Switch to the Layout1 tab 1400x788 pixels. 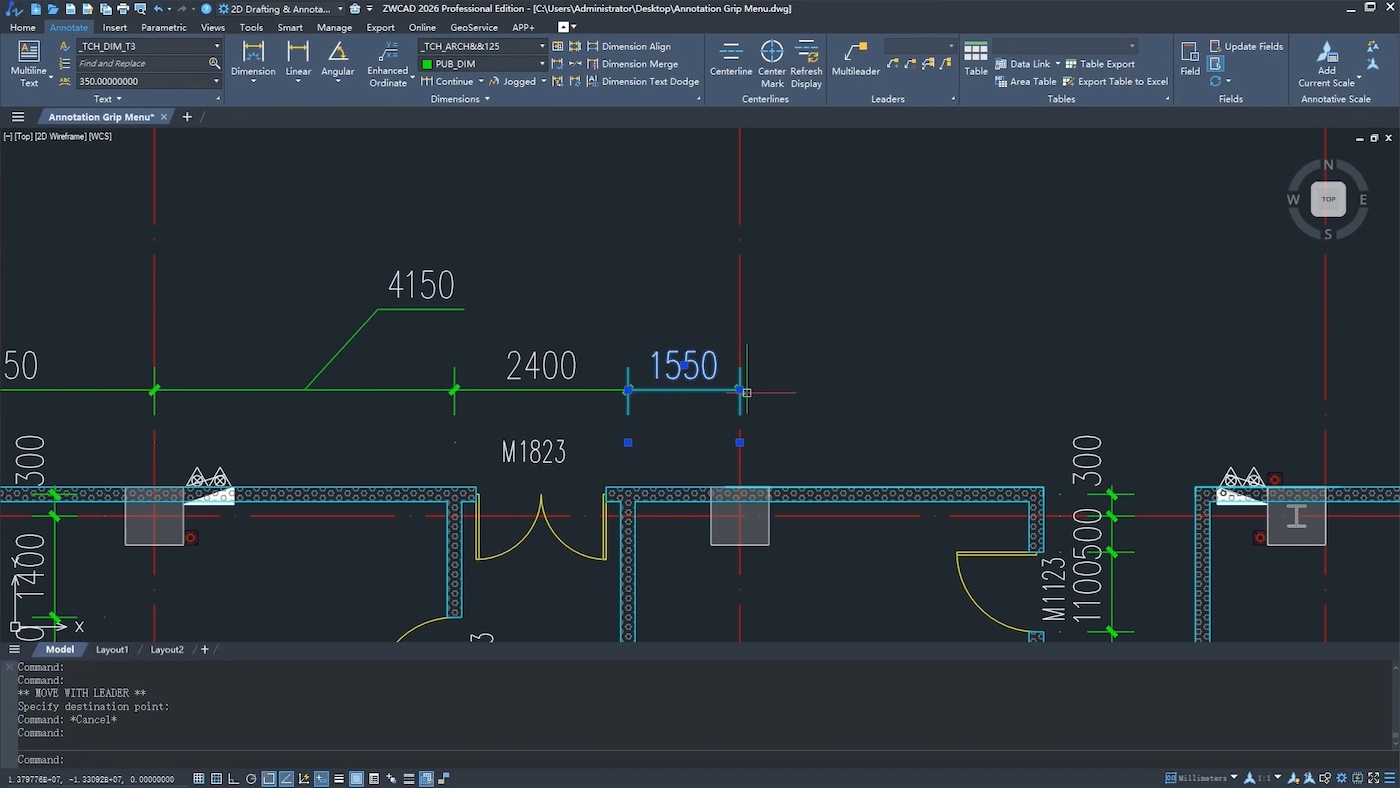pos(112,650)
